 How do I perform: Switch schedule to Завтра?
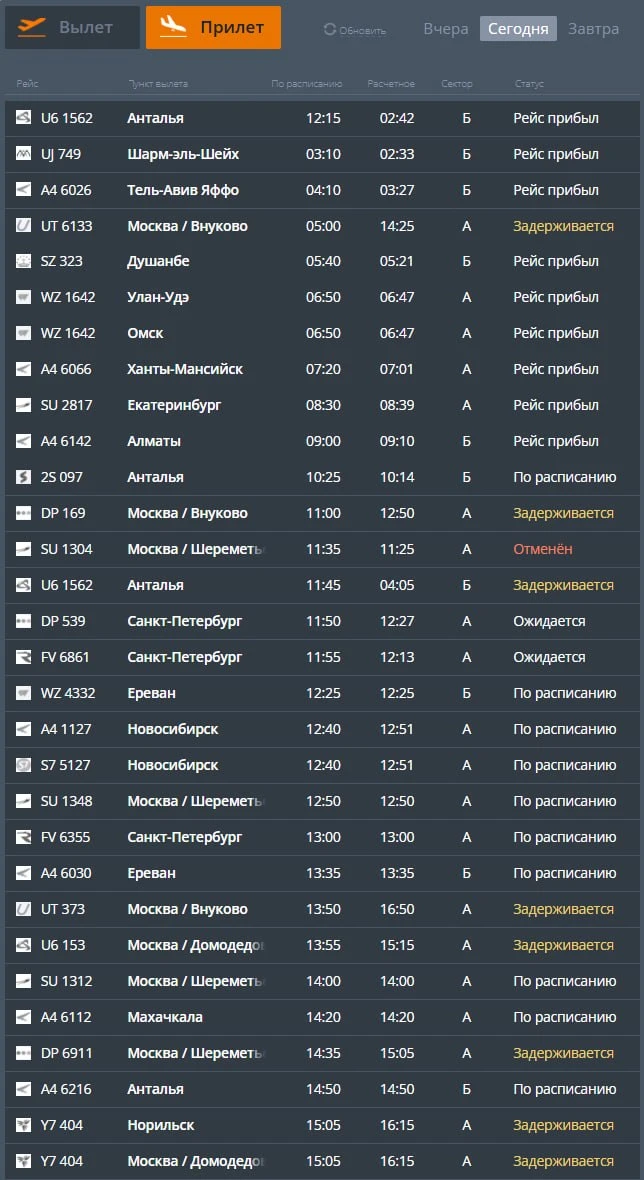594,29
